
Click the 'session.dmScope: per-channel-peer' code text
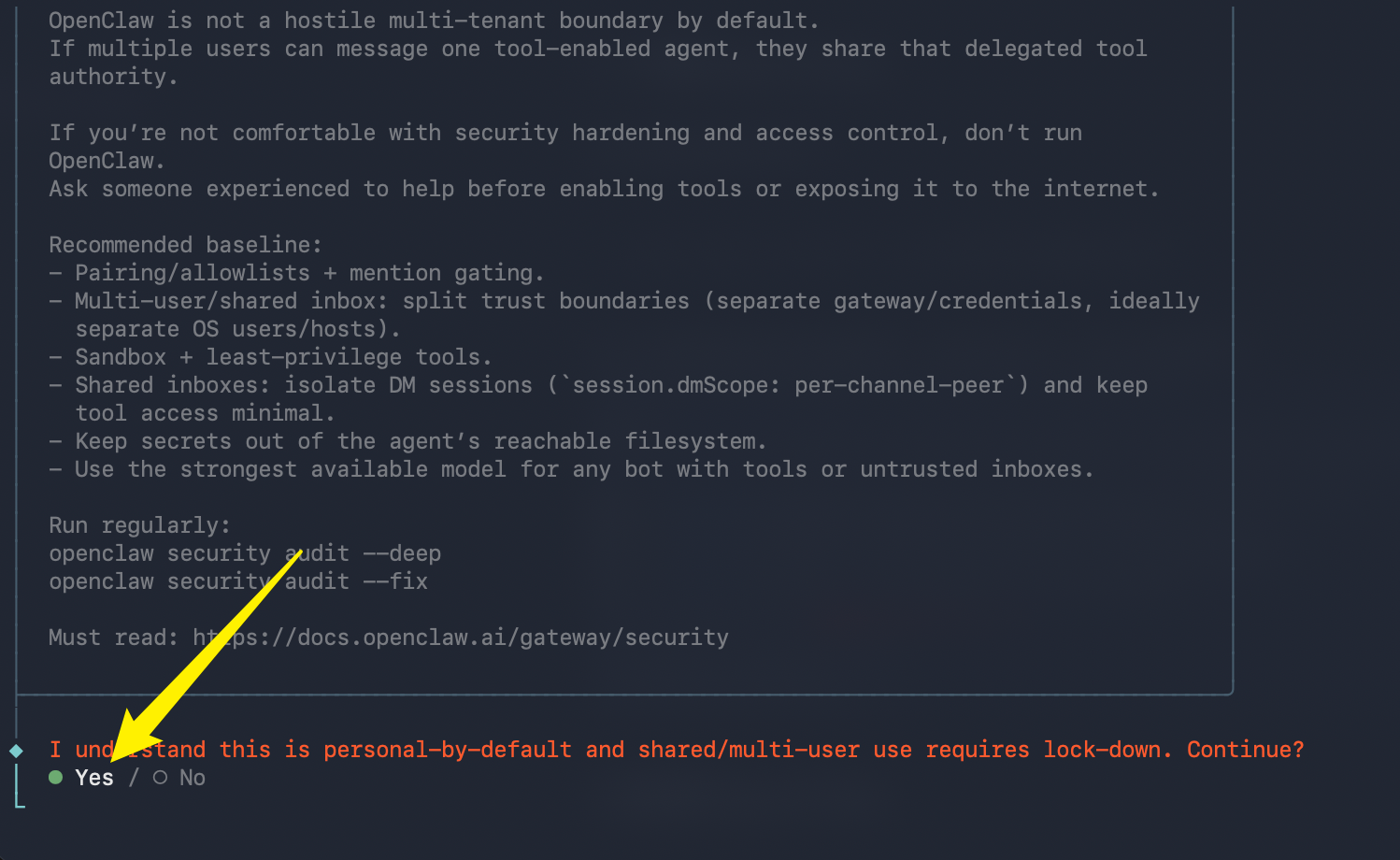tap(788, 385)
